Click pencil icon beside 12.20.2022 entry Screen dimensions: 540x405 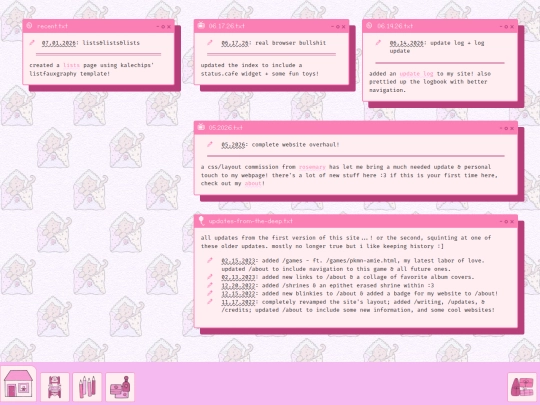click(x=209, y=285)
